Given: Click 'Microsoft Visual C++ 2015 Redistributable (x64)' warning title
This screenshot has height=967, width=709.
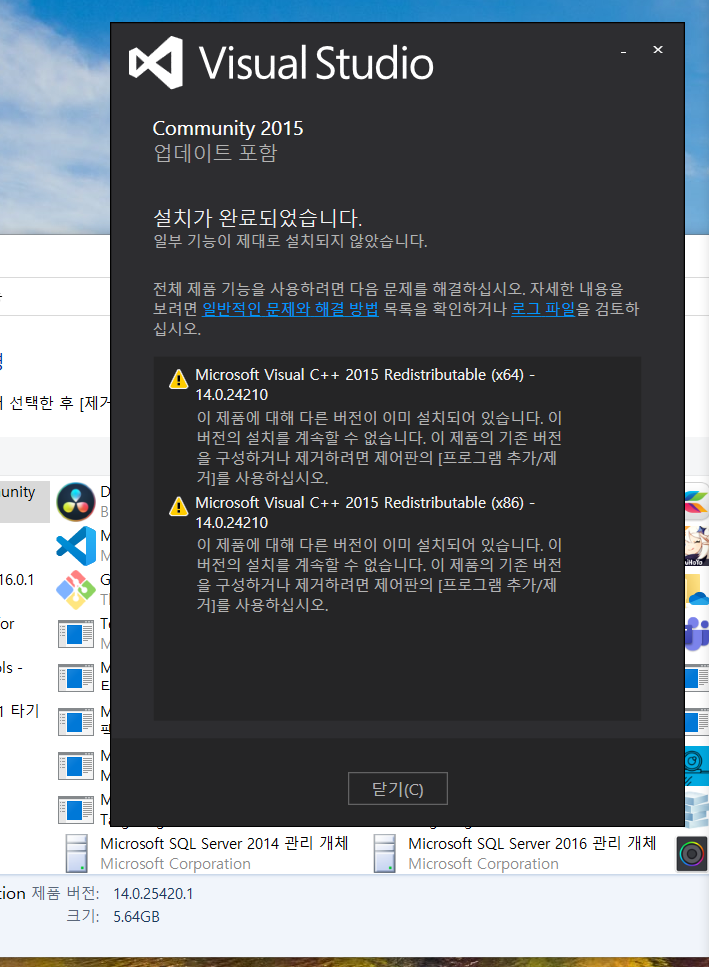Looking at the screenshot, I should (365, 384).
